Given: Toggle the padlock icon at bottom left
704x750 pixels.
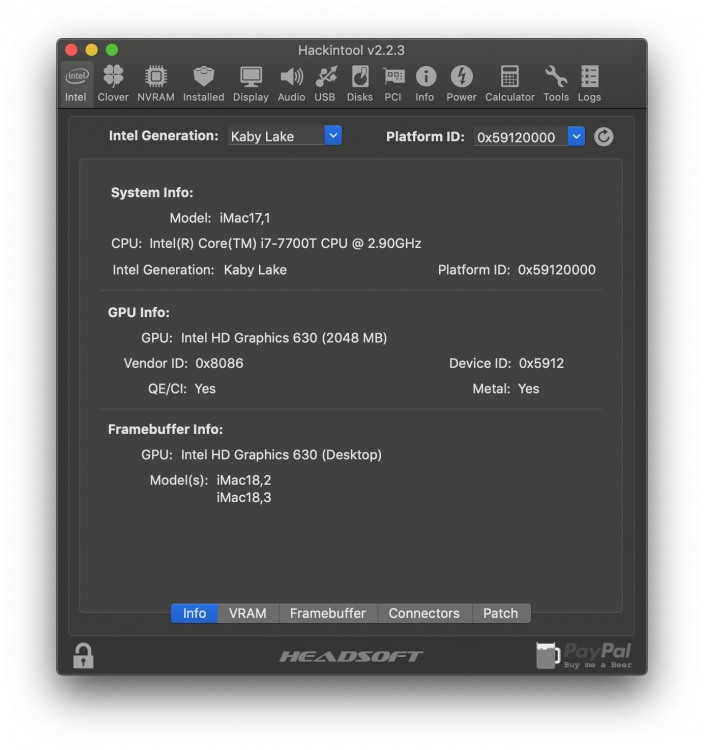Looking at the screenshot, I should (x=83, y=656).
